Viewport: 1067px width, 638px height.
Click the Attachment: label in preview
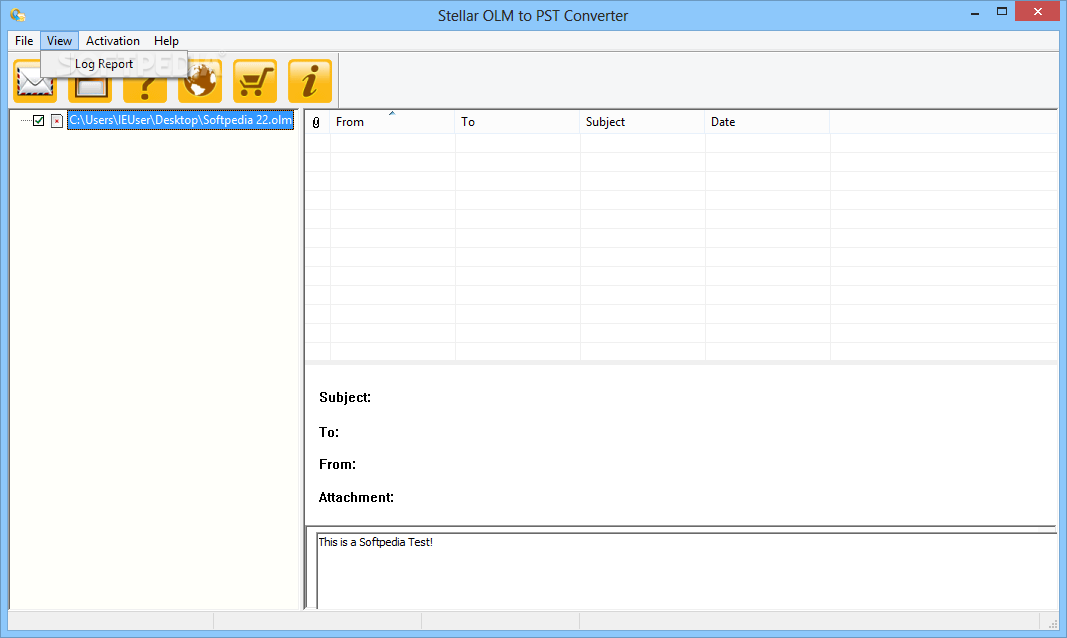(356, 497)
